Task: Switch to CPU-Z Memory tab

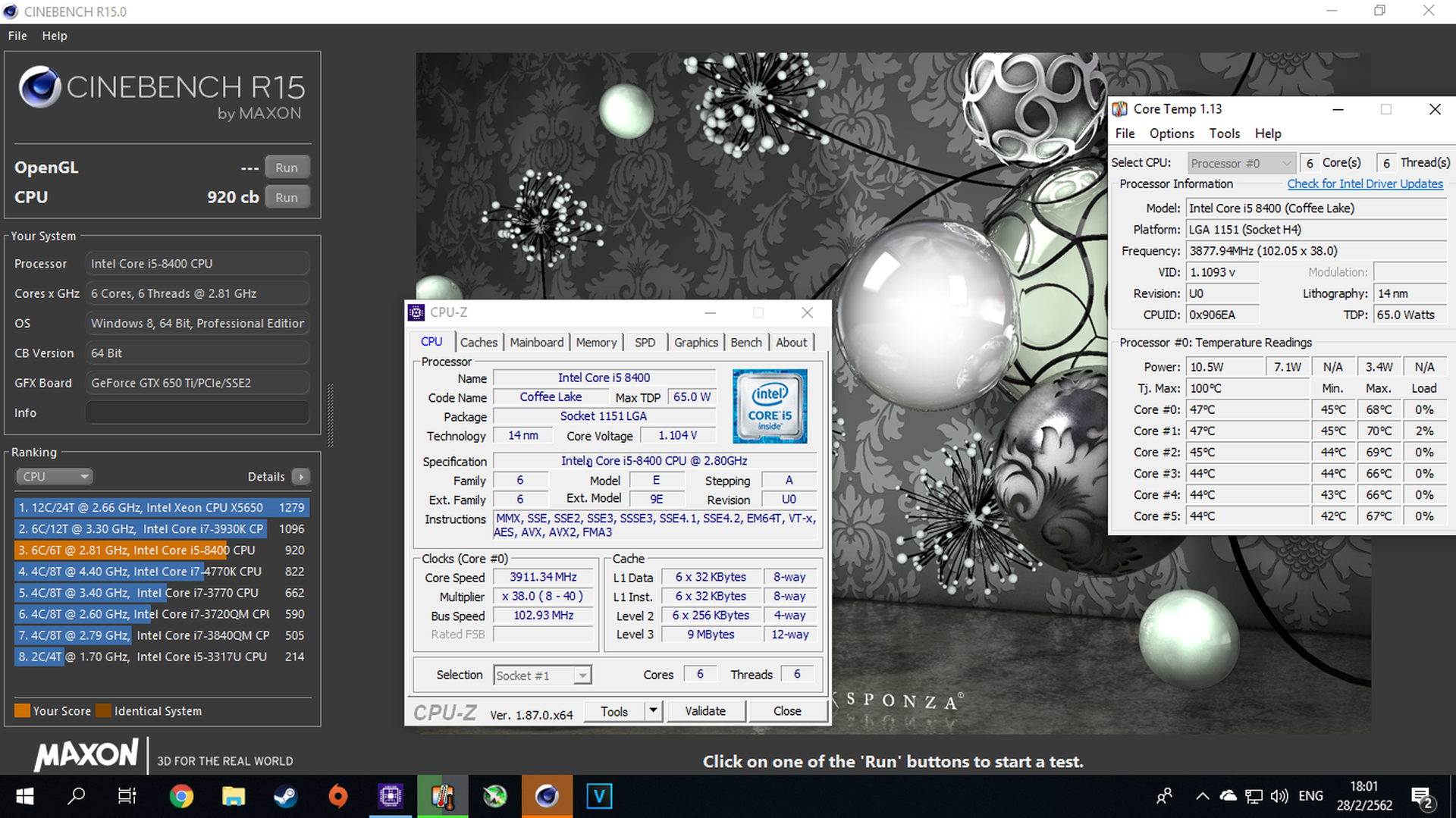Action: pyautogui.click(x=596, y=343)
